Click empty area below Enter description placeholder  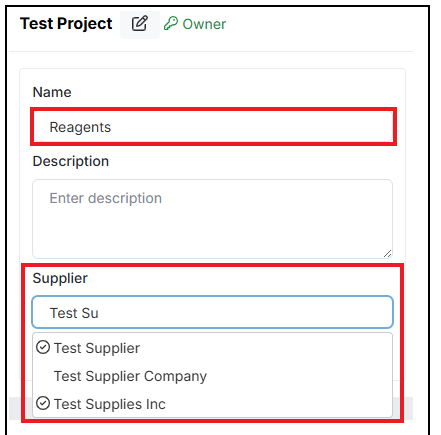(212, 232)
